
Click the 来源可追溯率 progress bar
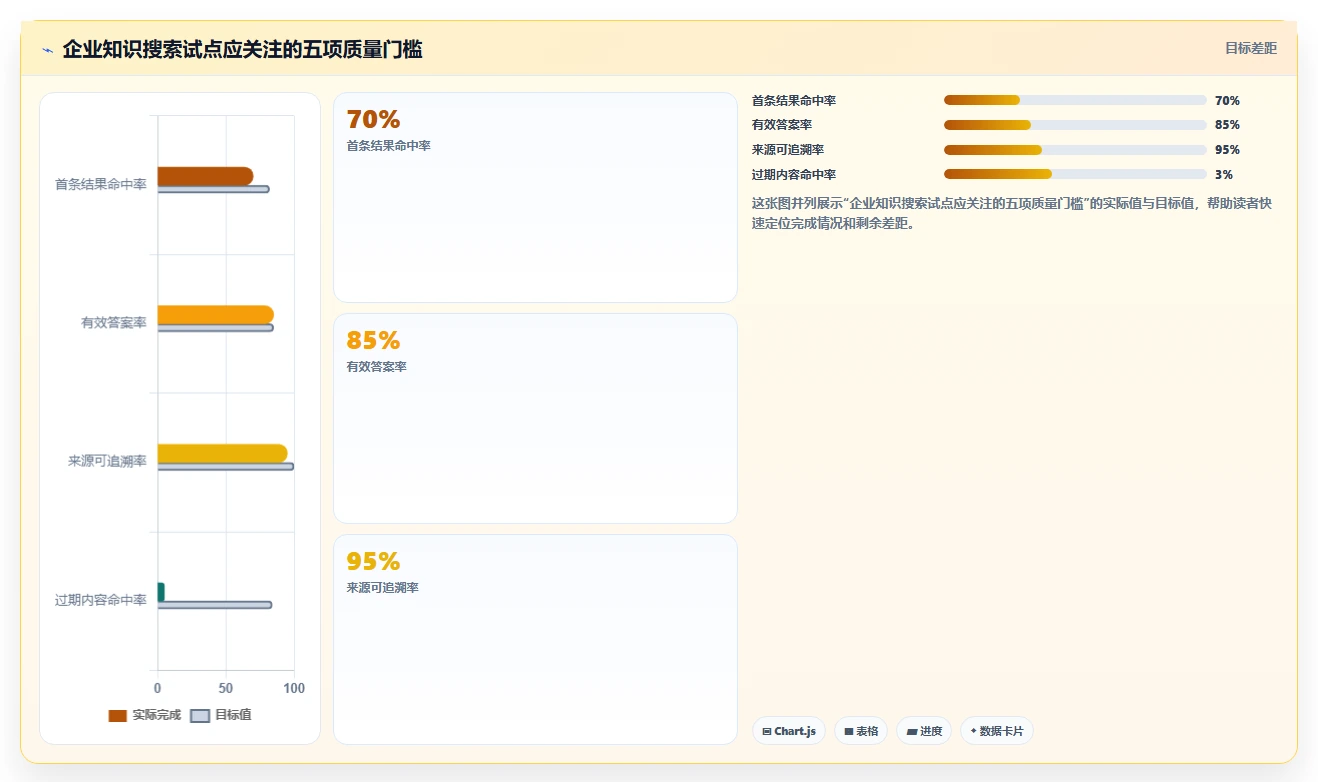point(1075,150)
